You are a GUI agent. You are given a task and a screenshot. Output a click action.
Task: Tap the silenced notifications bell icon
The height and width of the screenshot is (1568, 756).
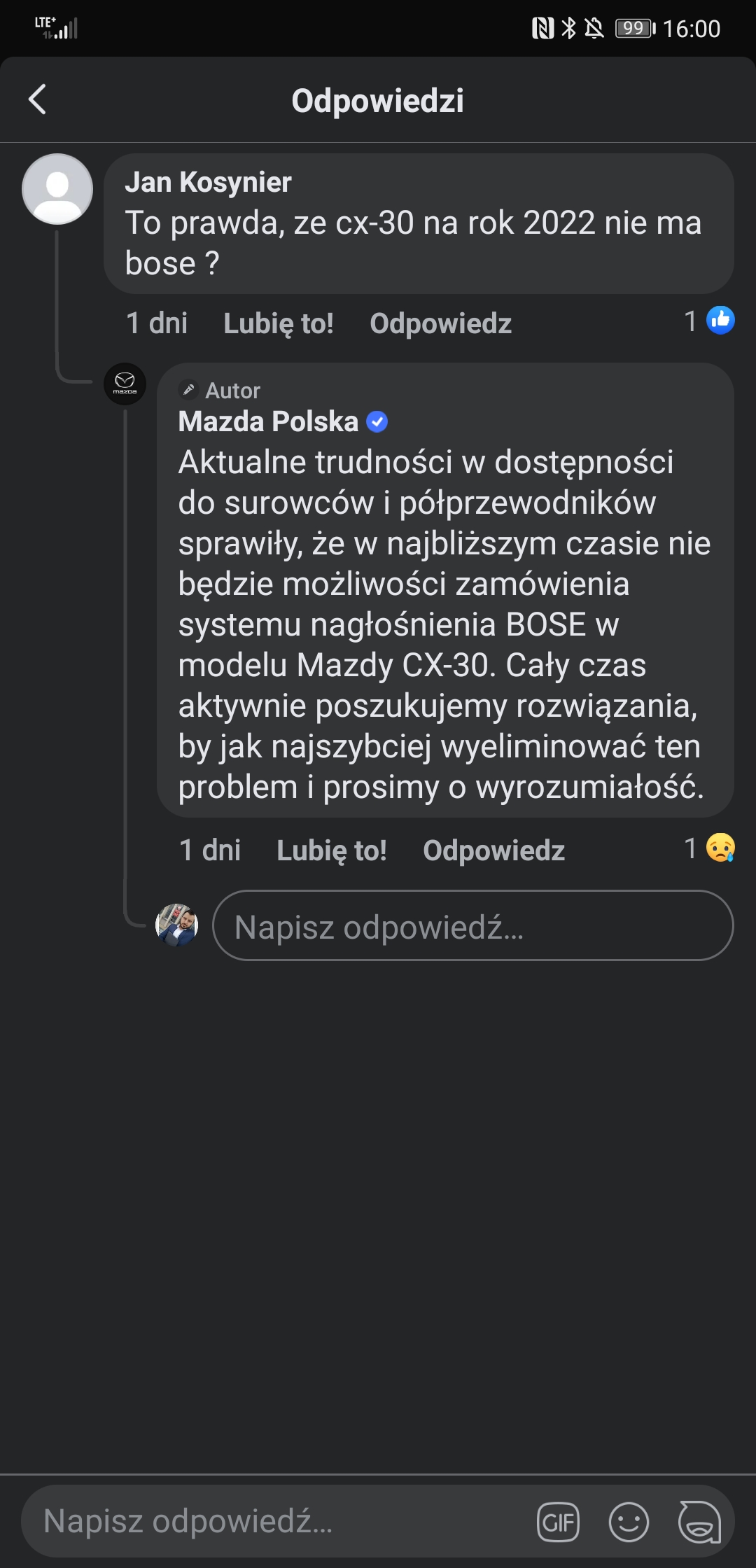coord(594,29)
